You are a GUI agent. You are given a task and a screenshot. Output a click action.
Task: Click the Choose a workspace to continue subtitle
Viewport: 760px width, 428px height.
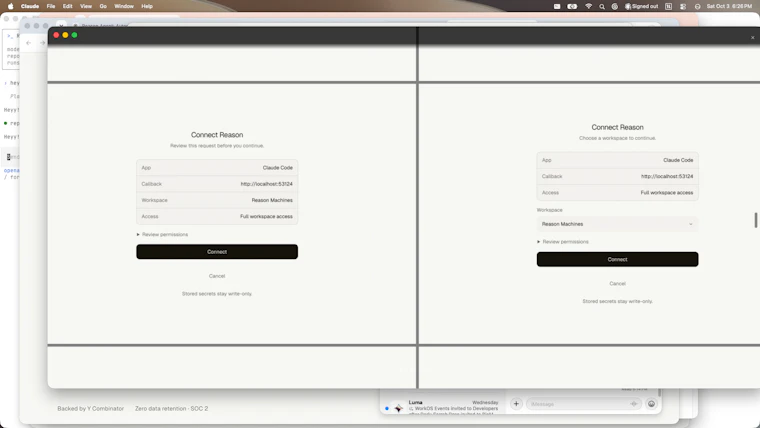pos(617,138)
